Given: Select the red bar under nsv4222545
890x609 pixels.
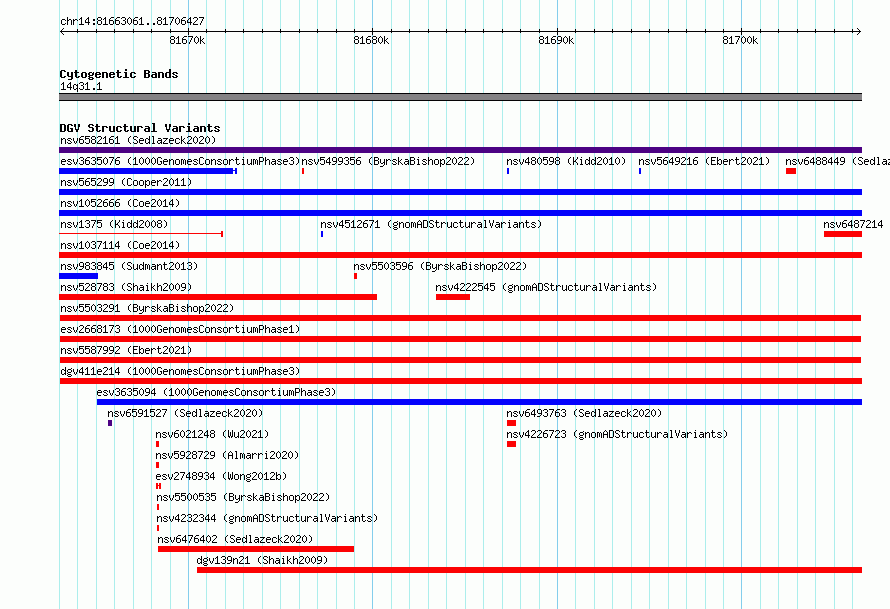Looking at the screenshot, I should pos(453,297).
